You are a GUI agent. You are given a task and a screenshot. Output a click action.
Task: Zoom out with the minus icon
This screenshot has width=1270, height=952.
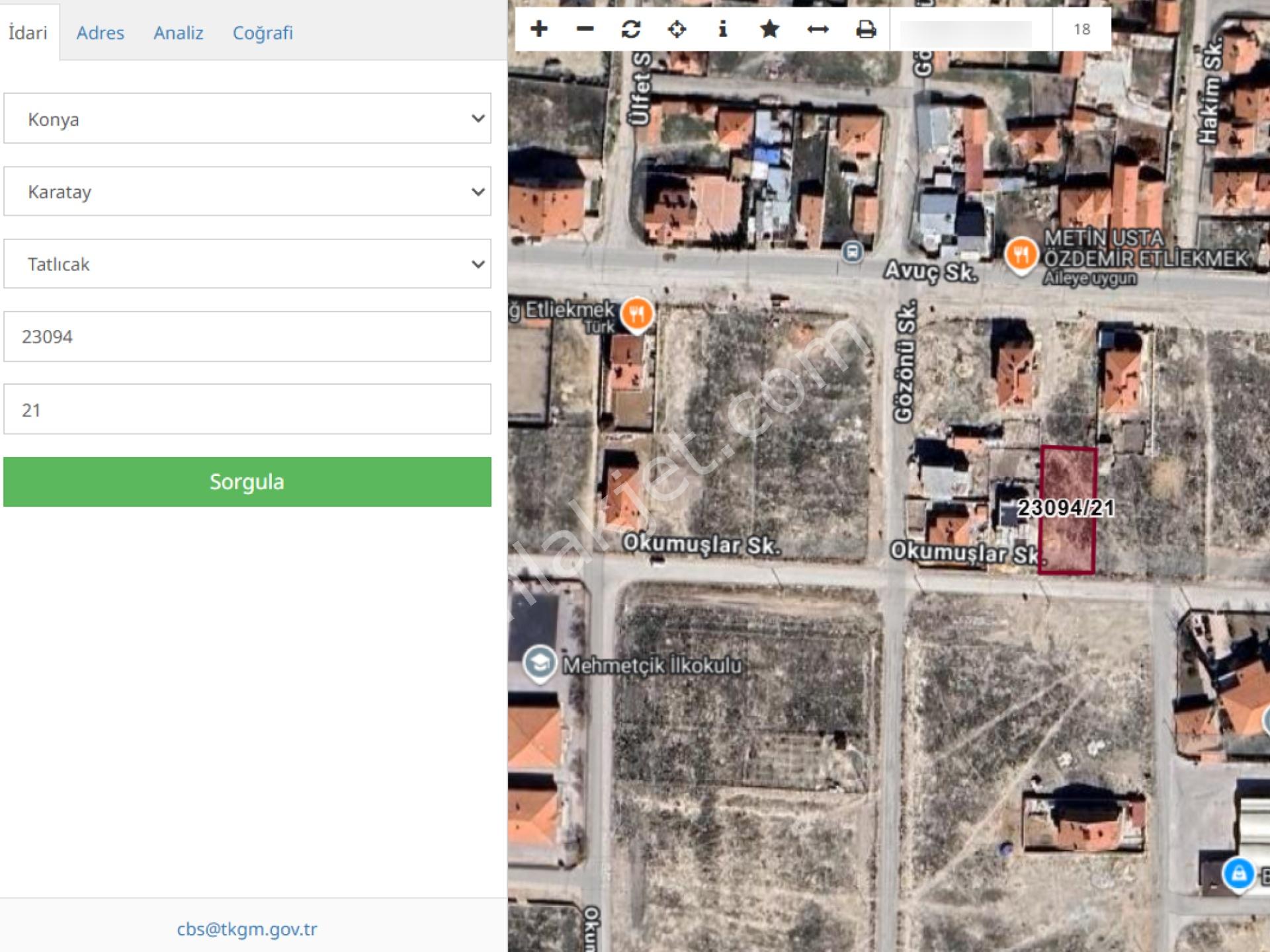pos(585,29)
